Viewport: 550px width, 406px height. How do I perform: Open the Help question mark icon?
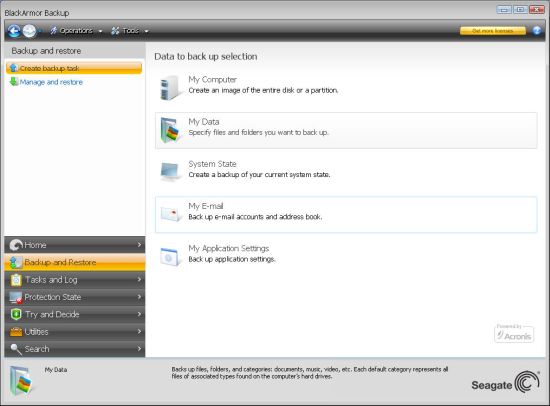[x=537, y=31]
